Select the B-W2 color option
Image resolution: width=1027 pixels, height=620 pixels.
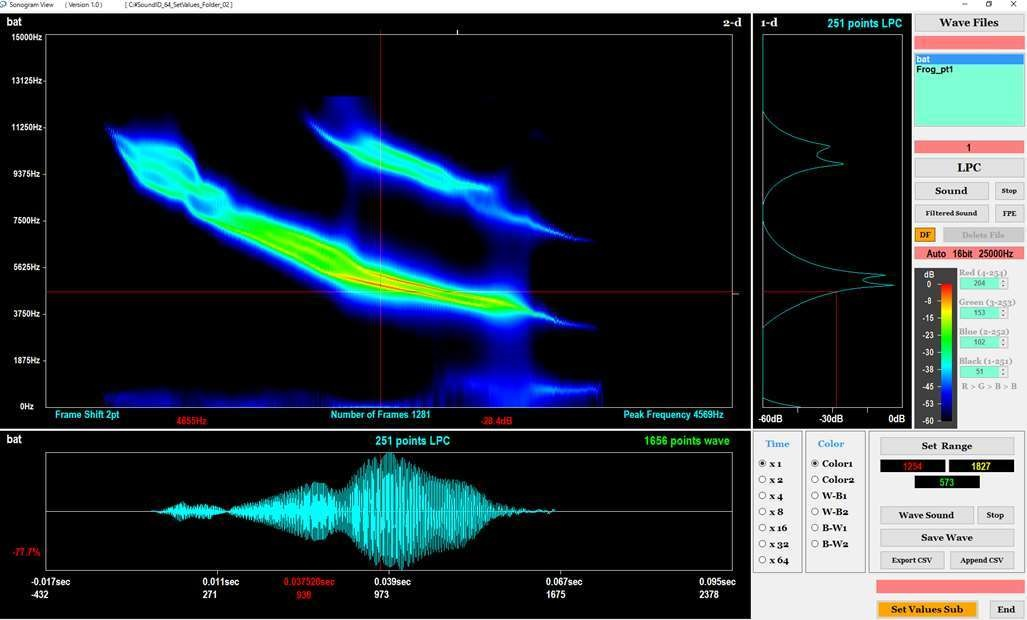click(x=815, y=544)
